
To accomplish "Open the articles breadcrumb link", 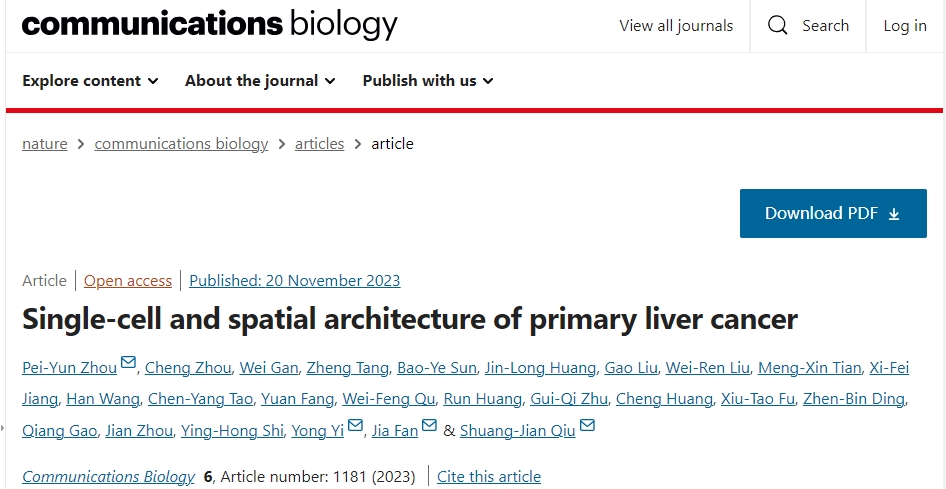I will (319, 144).
